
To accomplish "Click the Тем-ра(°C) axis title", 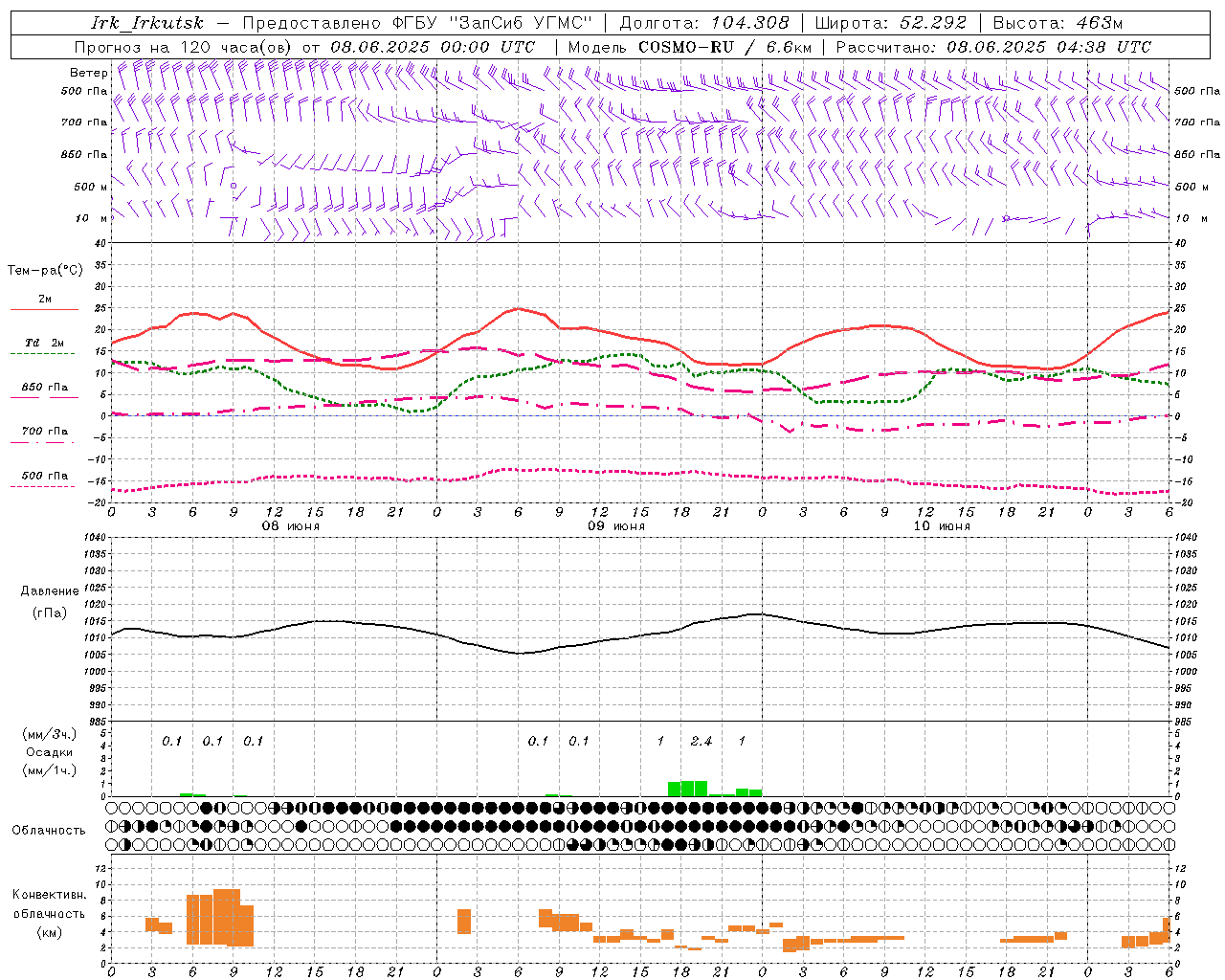I will [45, 271].
